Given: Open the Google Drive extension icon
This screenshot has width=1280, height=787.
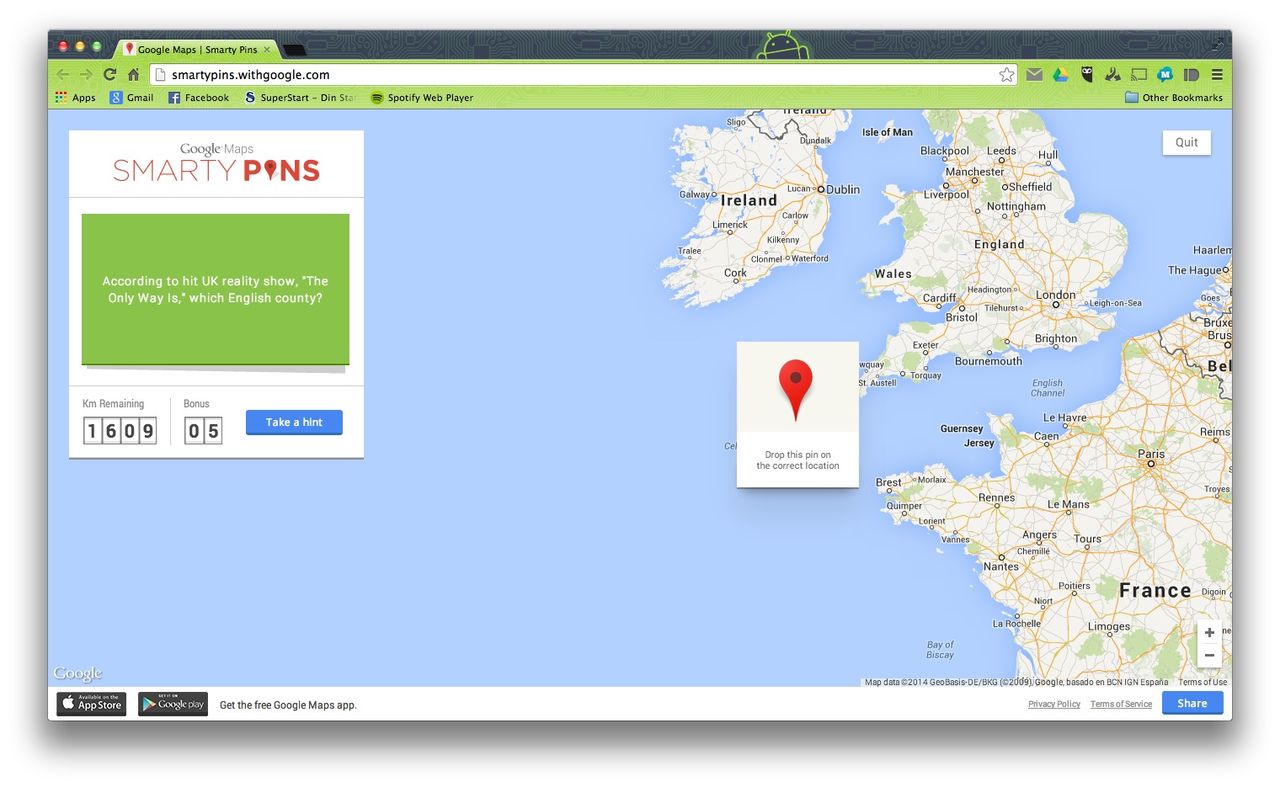Looking at the screenshot, I should point(1060,75).
